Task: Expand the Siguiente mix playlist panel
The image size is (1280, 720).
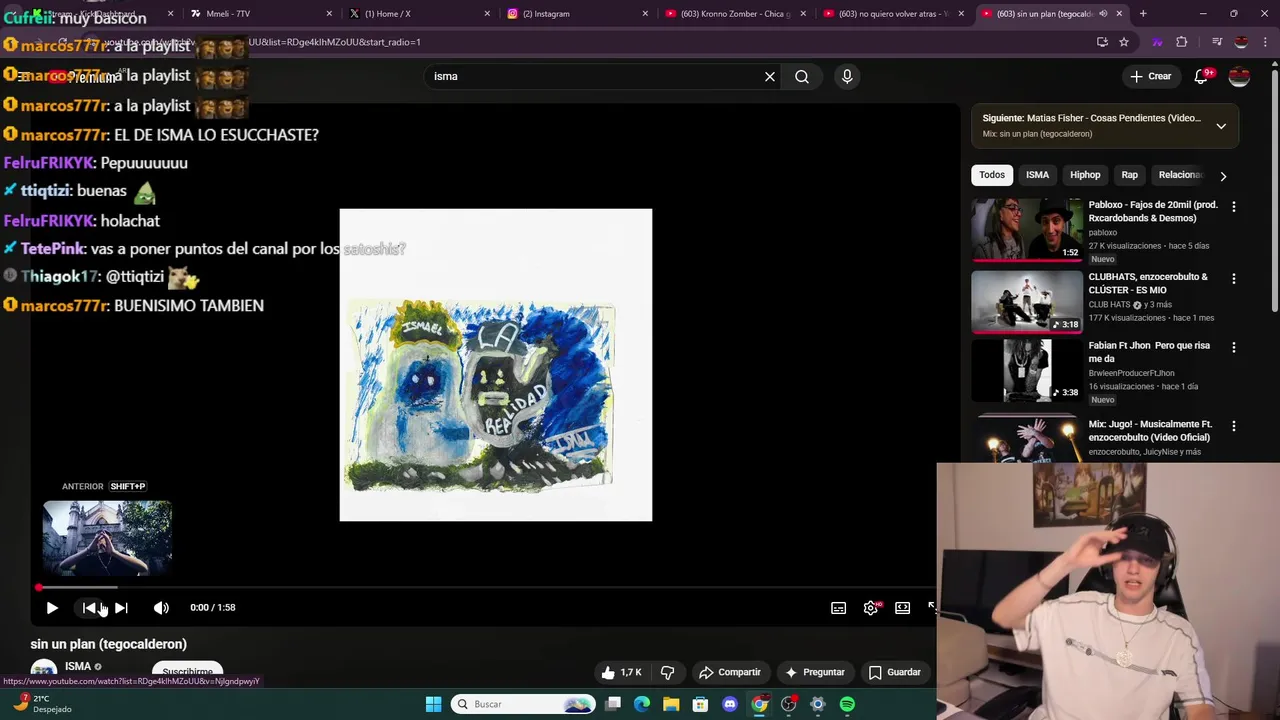Action: 1221,126
